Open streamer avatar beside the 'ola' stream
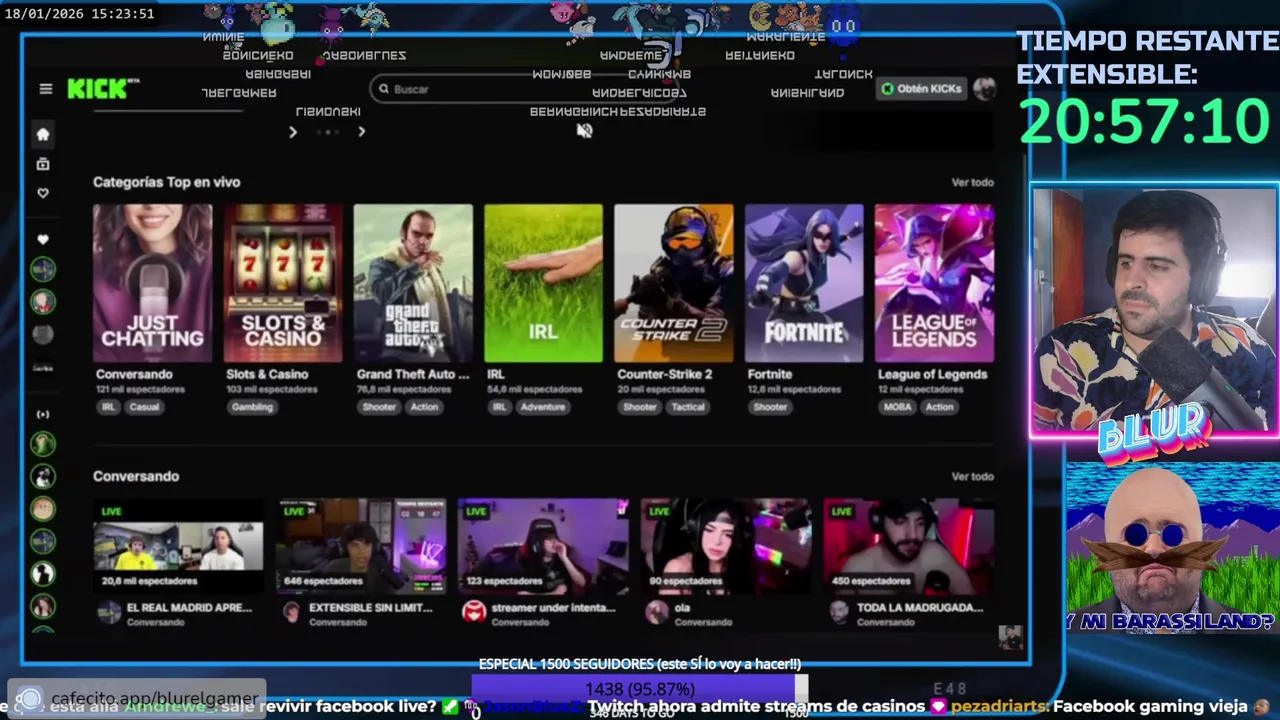1280x720 pixels. 656,613
